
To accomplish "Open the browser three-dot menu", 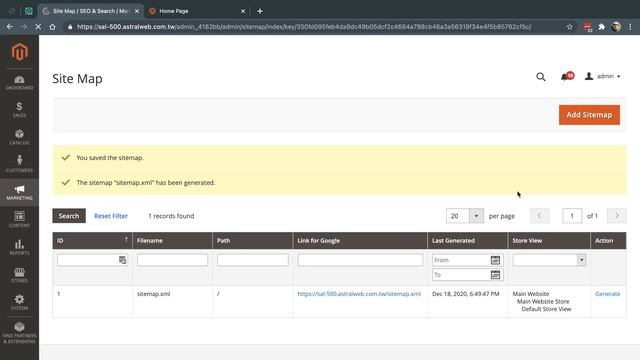I will (630, 27).
